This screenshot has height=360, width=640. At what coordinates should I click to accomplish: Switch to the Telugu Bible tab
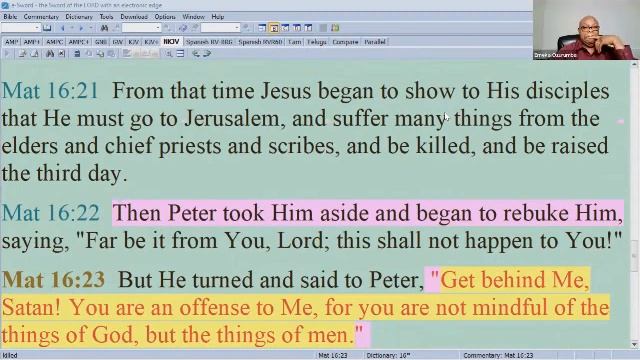[317, 42]
